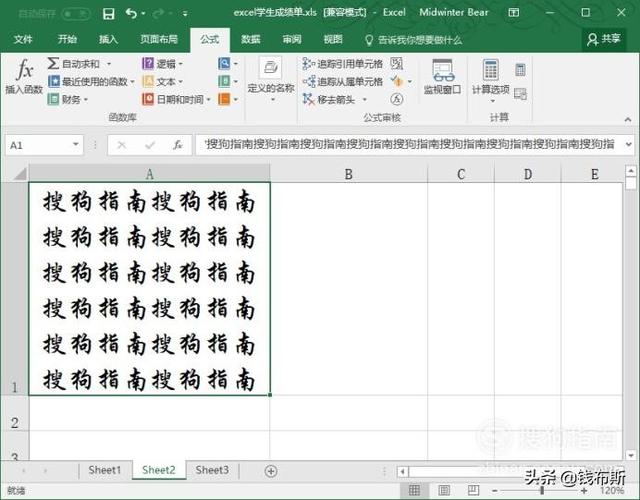
Task: Add a new sheet
Action: [271, 471]
